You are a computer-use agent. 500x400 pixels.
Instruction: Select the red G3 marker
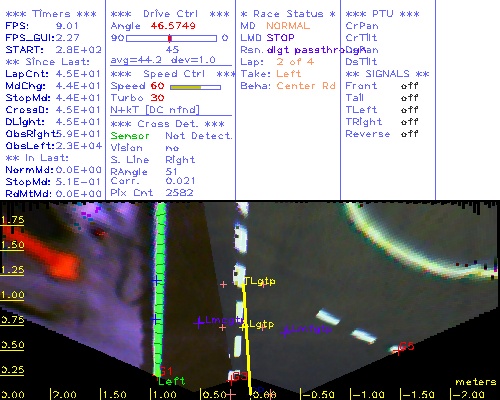[240, 377]
